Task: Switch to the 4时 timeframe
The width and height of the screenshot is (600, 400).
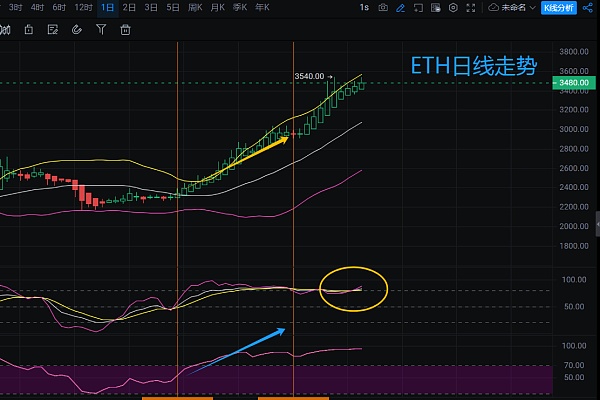Action: tap(37, 8)
